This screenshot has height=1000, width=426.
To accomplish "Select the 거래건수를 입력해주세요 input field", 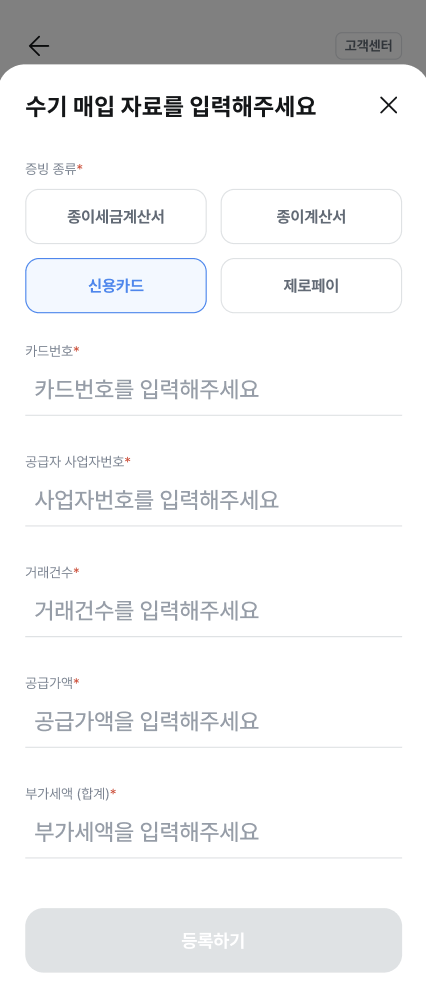I will pos(214,610).
